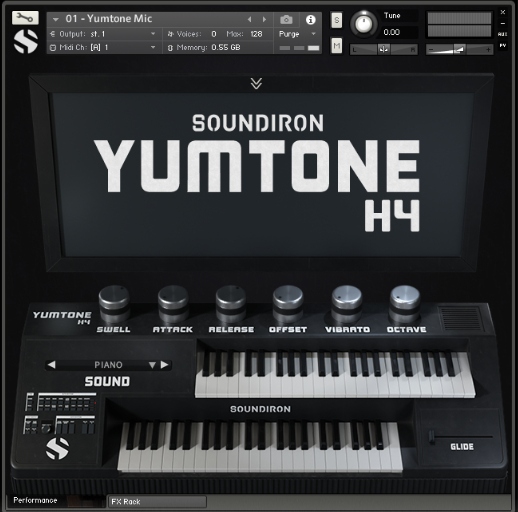This screenshot has width=518, height=512.
Task: Open the Midi Ch [A] 1 dropdown
Action: pyautogui.click(x=103, y=47)
